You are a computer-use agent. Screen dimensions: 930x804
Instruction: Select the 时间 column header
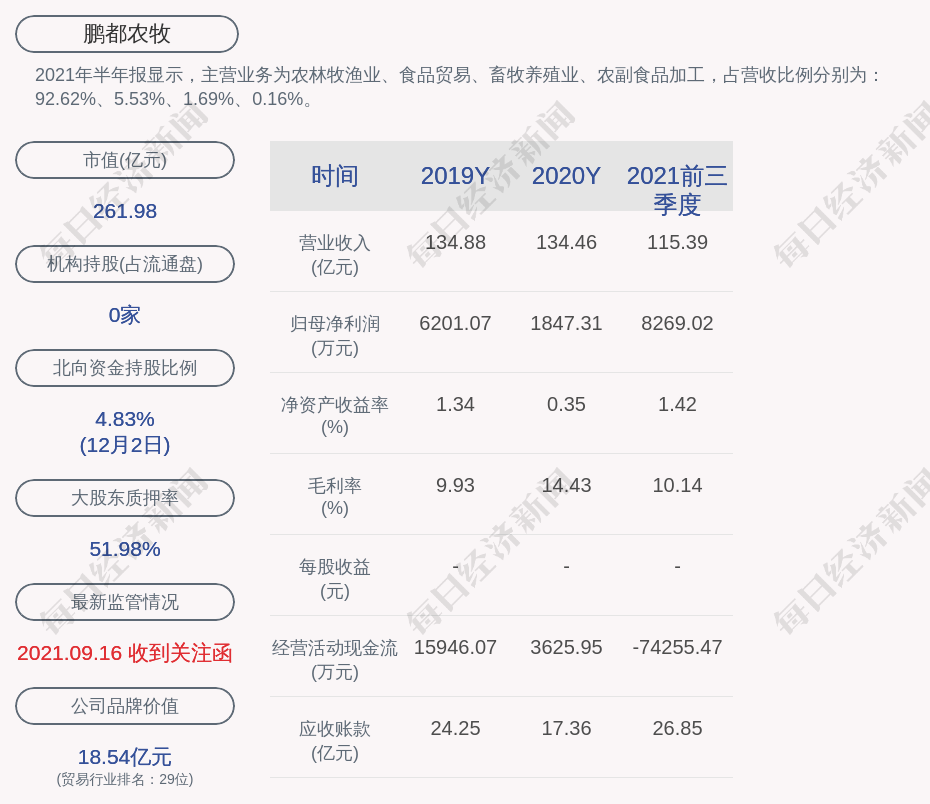pyautogui.click(x=335, y=176)
